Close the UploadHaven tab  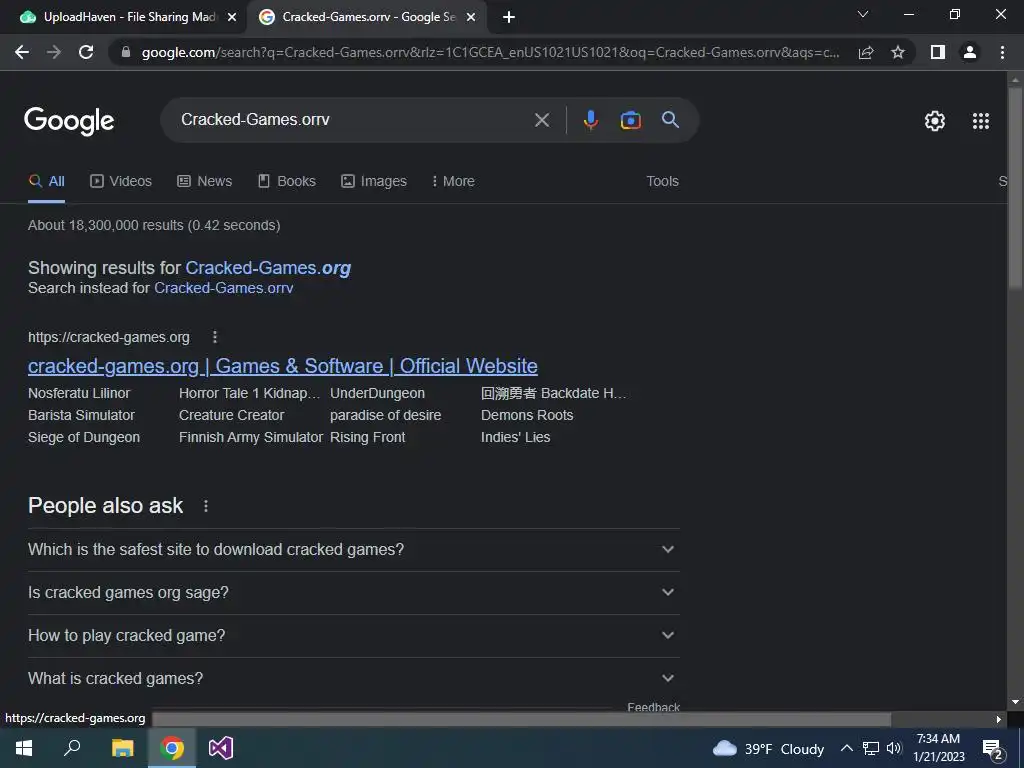[x=231, y=17]
